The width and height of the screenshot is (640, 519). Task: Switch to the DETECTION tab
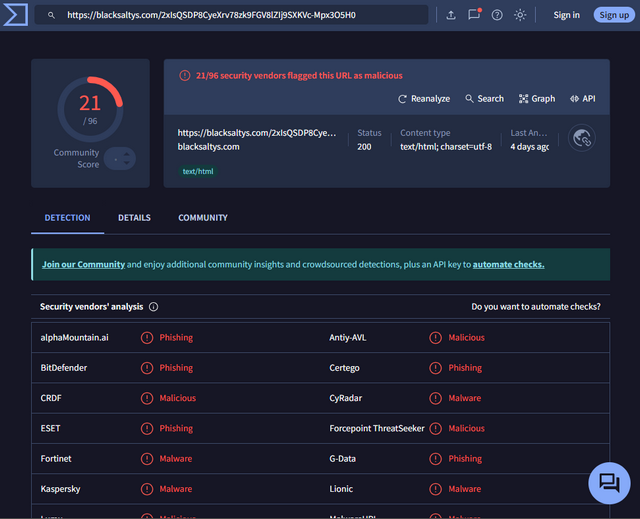[67, 218]
